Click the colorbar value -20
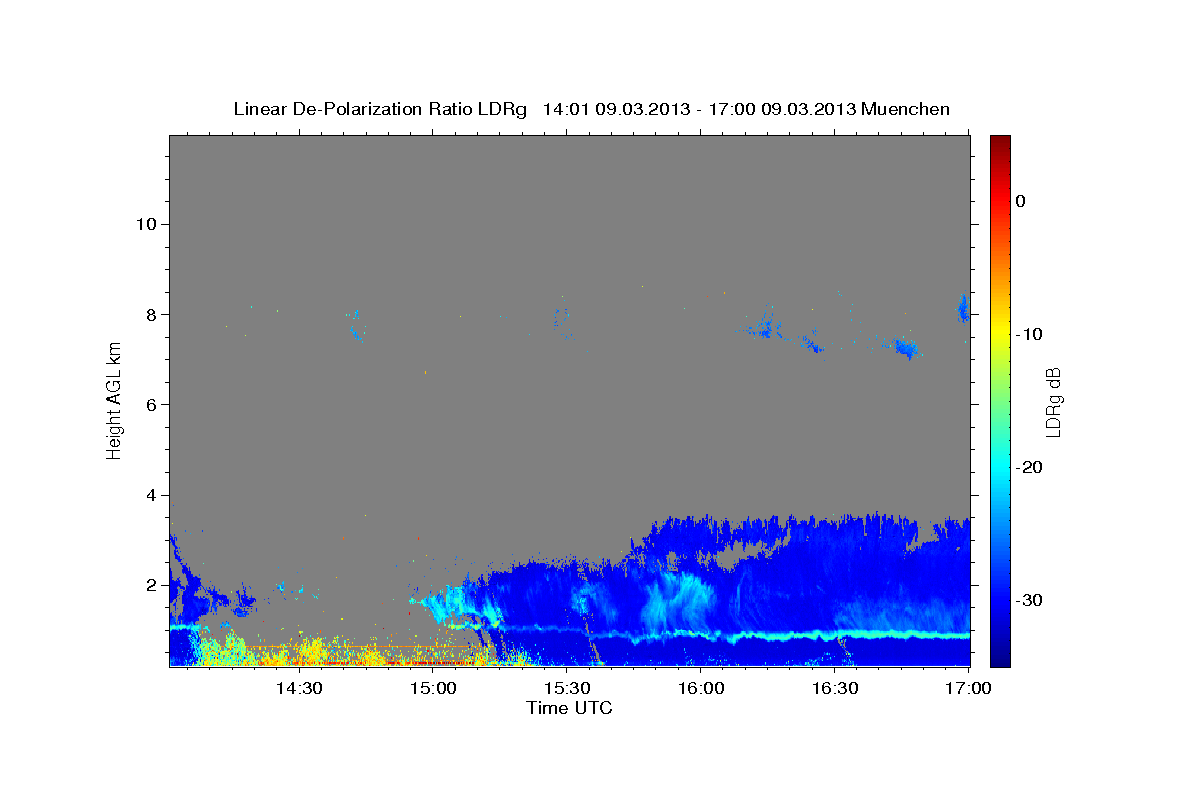Image resolution: width=1200 pixels, height=800 pixels. tap(1028, 467)
